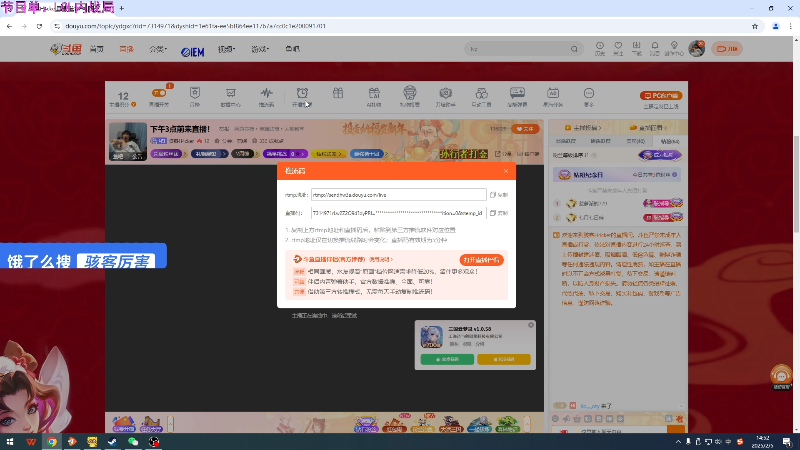Viewport: 800px width, 450px height.
Task: Click the search magnifier icon
Action: pyautogui.click(x=574, y=49)
